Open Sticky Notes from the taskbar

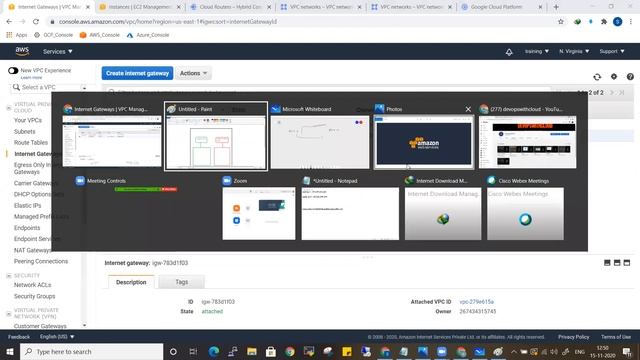347,351
